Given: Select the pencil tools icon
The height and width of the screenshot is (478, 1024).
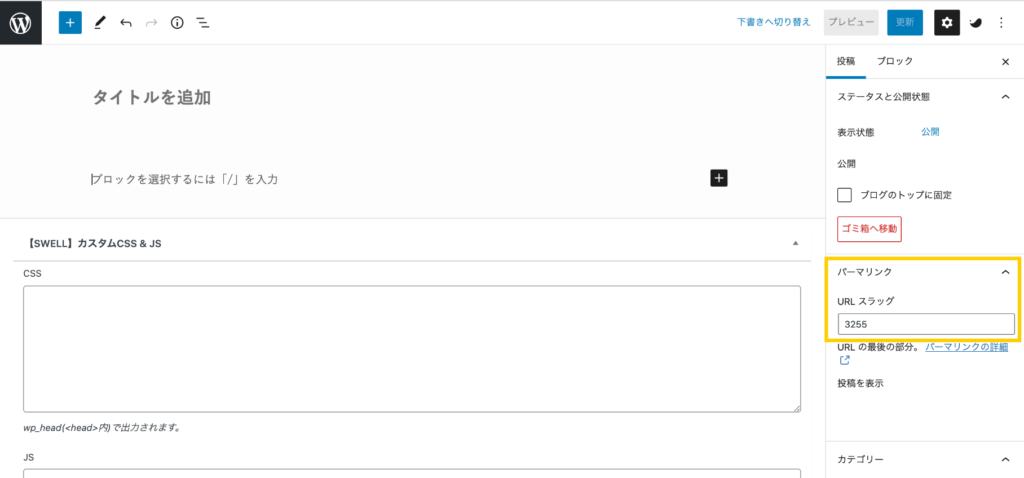Looking at the screenshot, I should click(99, 23).
